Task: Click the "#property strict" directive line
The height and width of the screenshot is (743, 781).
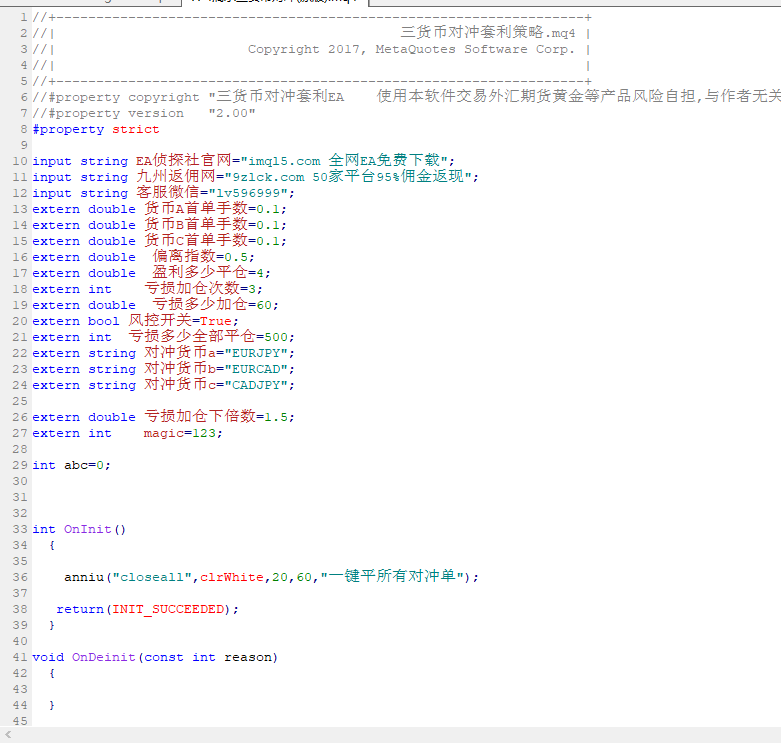Action: 95,129
